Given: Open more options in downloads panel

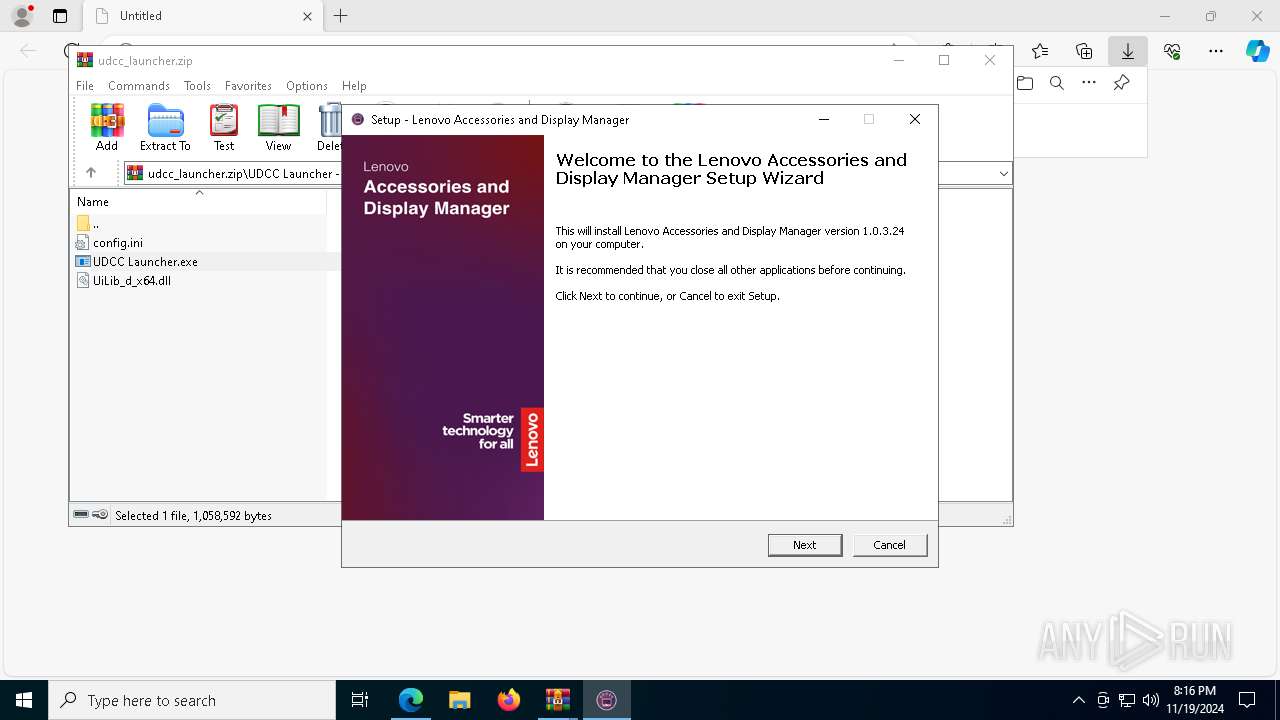Looking at the screenshot, I should click(x=1089, y=83).
